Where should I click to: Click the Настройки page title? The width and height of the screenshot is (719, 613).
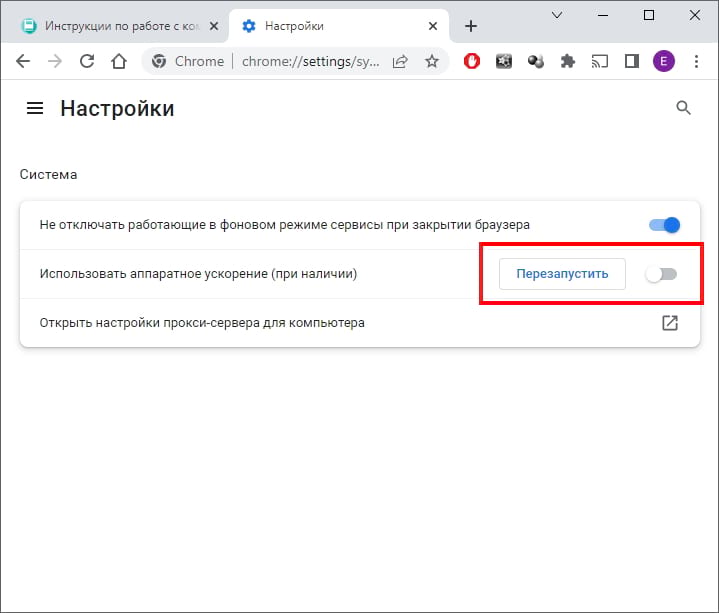[x=117, y=109]
